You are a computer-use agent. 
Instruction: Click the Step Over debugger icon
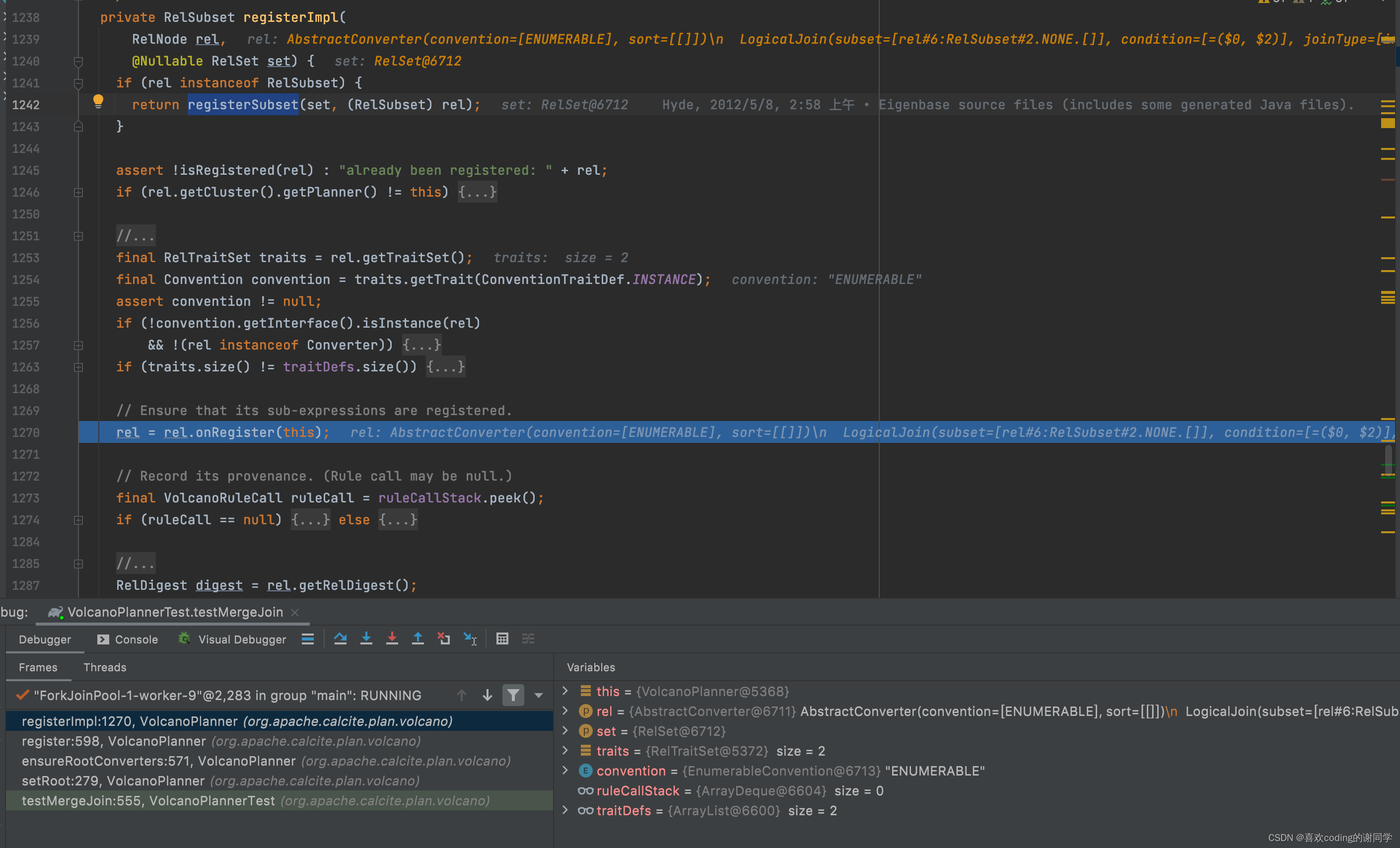tap(341, 639)
